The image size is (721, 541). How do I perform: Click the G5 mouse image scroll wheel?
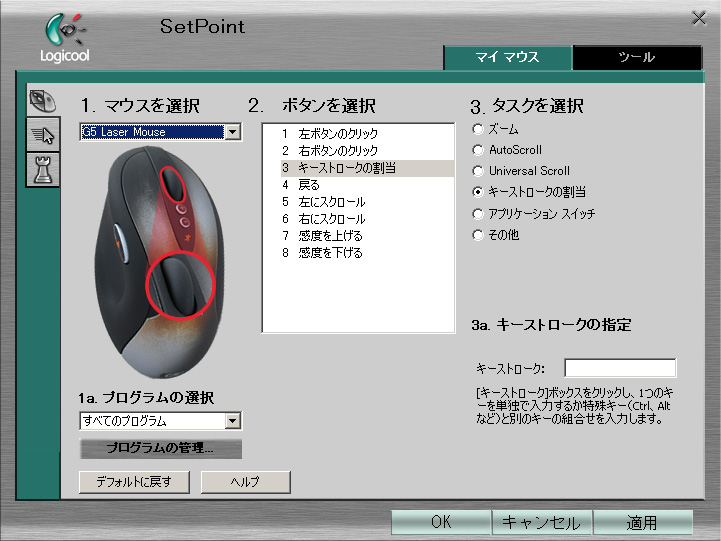coord(172,184)
